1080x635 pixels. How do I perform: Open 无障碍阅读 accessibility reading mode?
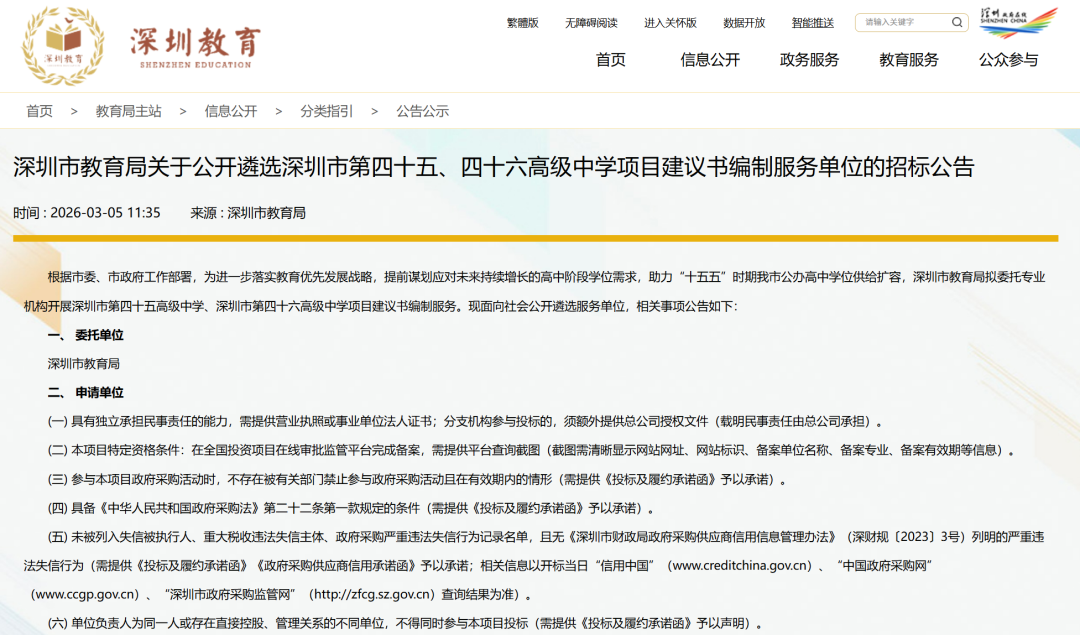click(590, 23)
